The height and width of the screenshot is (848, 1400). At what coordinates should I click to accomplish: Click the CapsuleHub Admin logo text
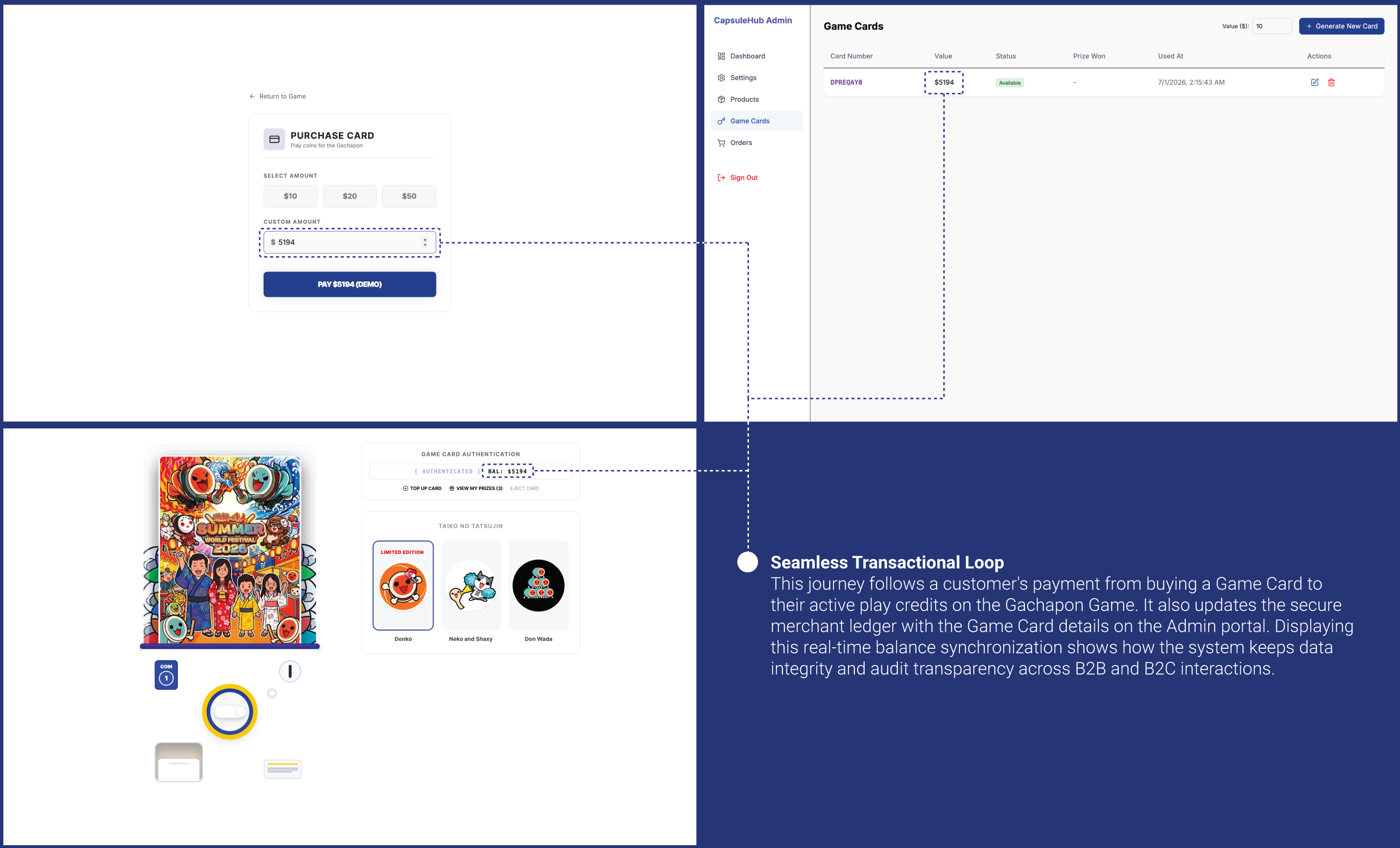(x=752, y=21)
